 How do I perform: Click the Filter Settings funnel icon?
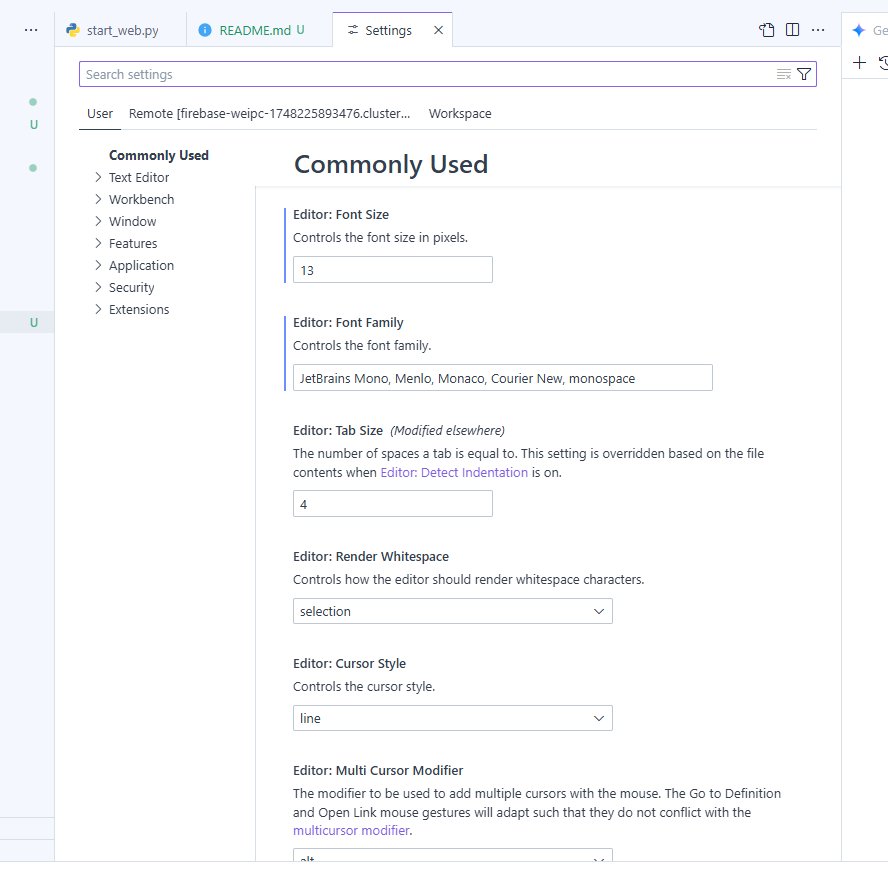pyautogui.click(x=804, y=74)
